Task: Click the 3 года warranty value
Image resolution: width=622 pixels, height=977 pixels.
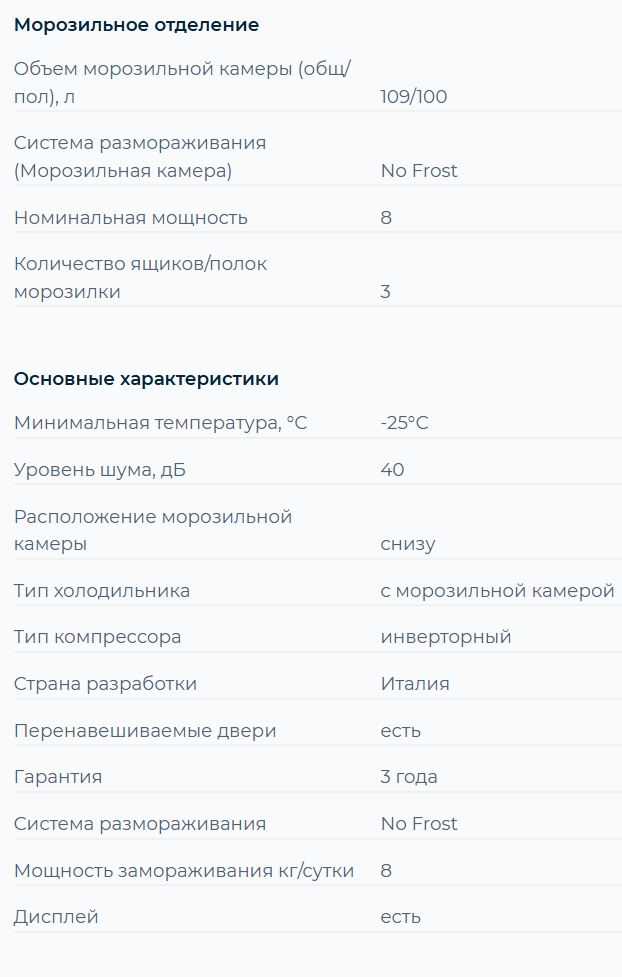Action: [x=409, y=777]
